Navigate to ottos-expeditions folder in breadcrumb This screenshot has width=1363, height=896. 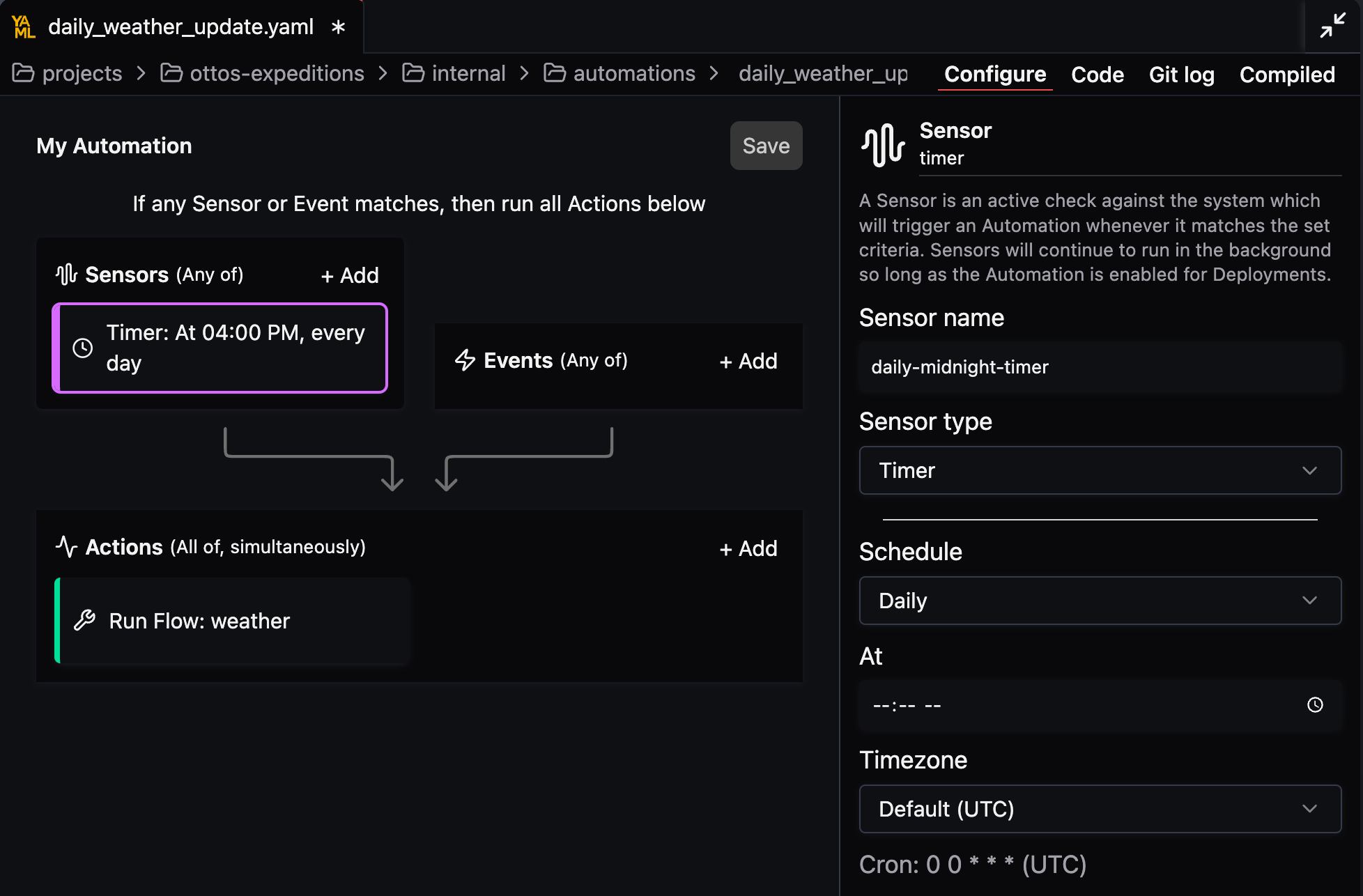pyautogui.click(x=277, y=73)
